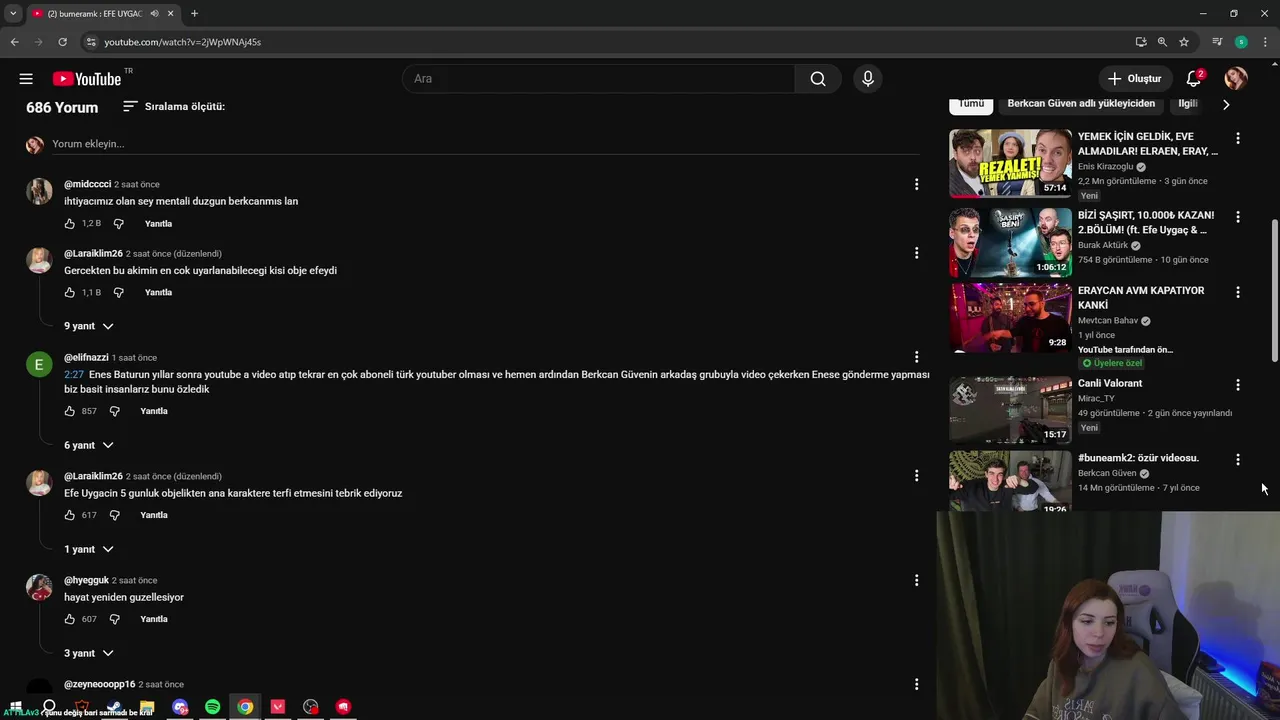Open the Canli Valorant video thumbnail
1280x720 pixels.
pyautogui.click(x=1010, y=410)
